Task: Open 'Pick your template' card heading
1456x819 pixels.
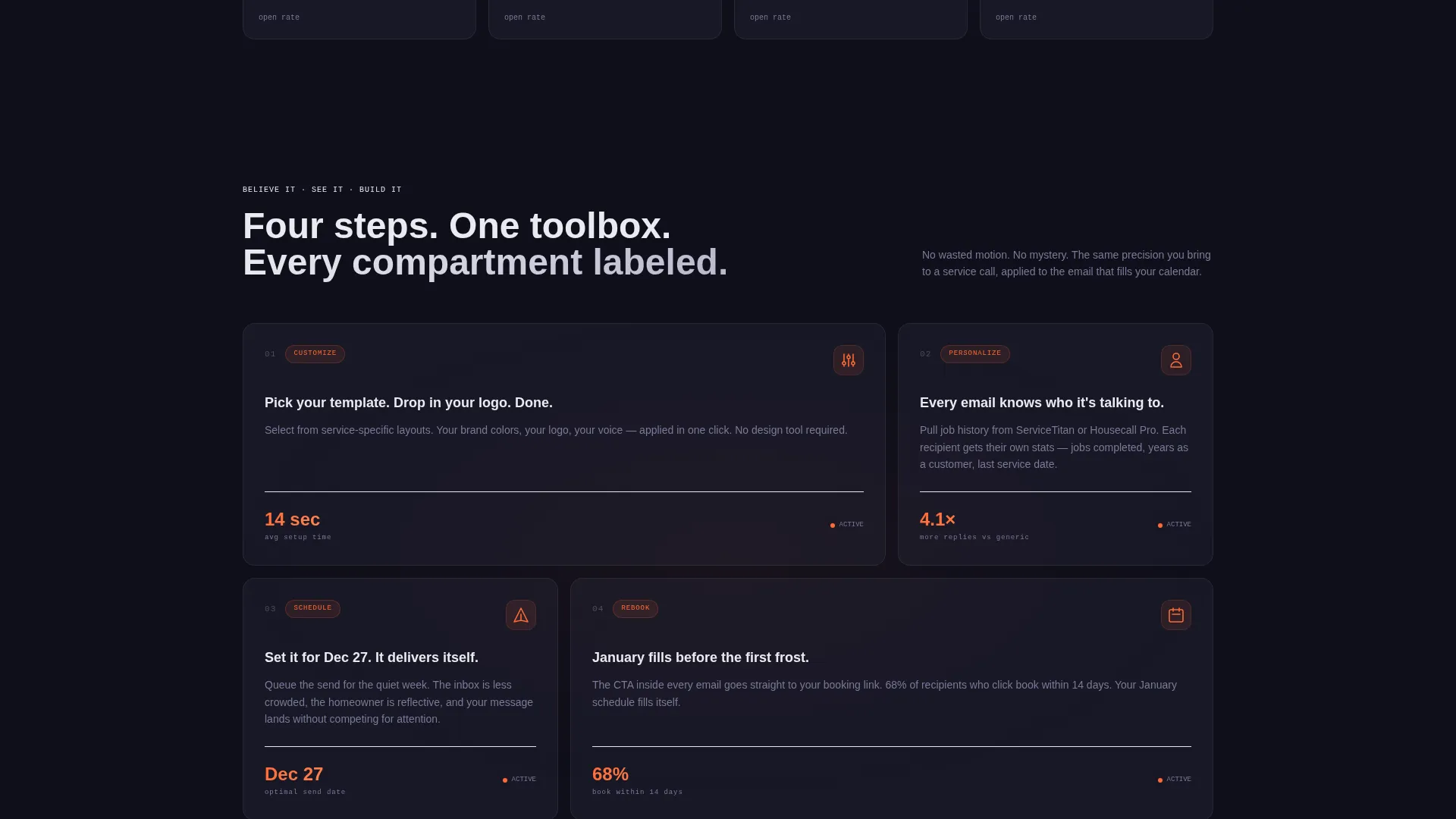Action: pos(409,403)
